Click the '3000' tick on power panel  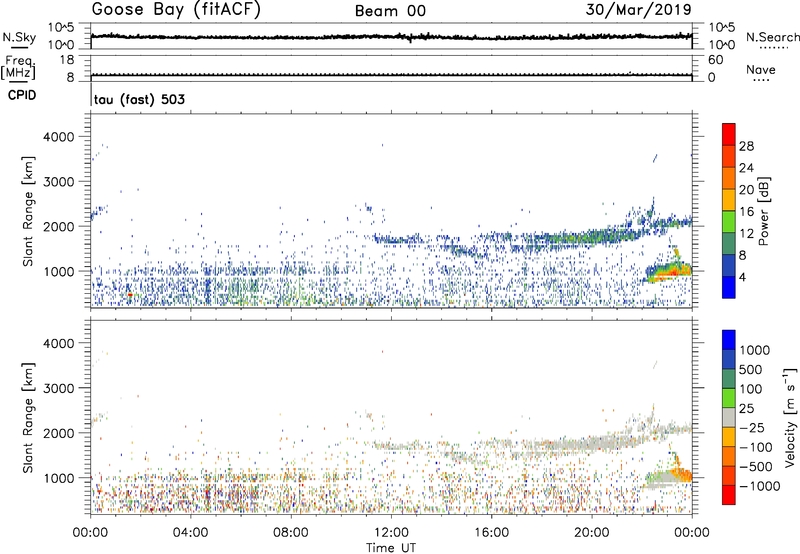[59, 182]
